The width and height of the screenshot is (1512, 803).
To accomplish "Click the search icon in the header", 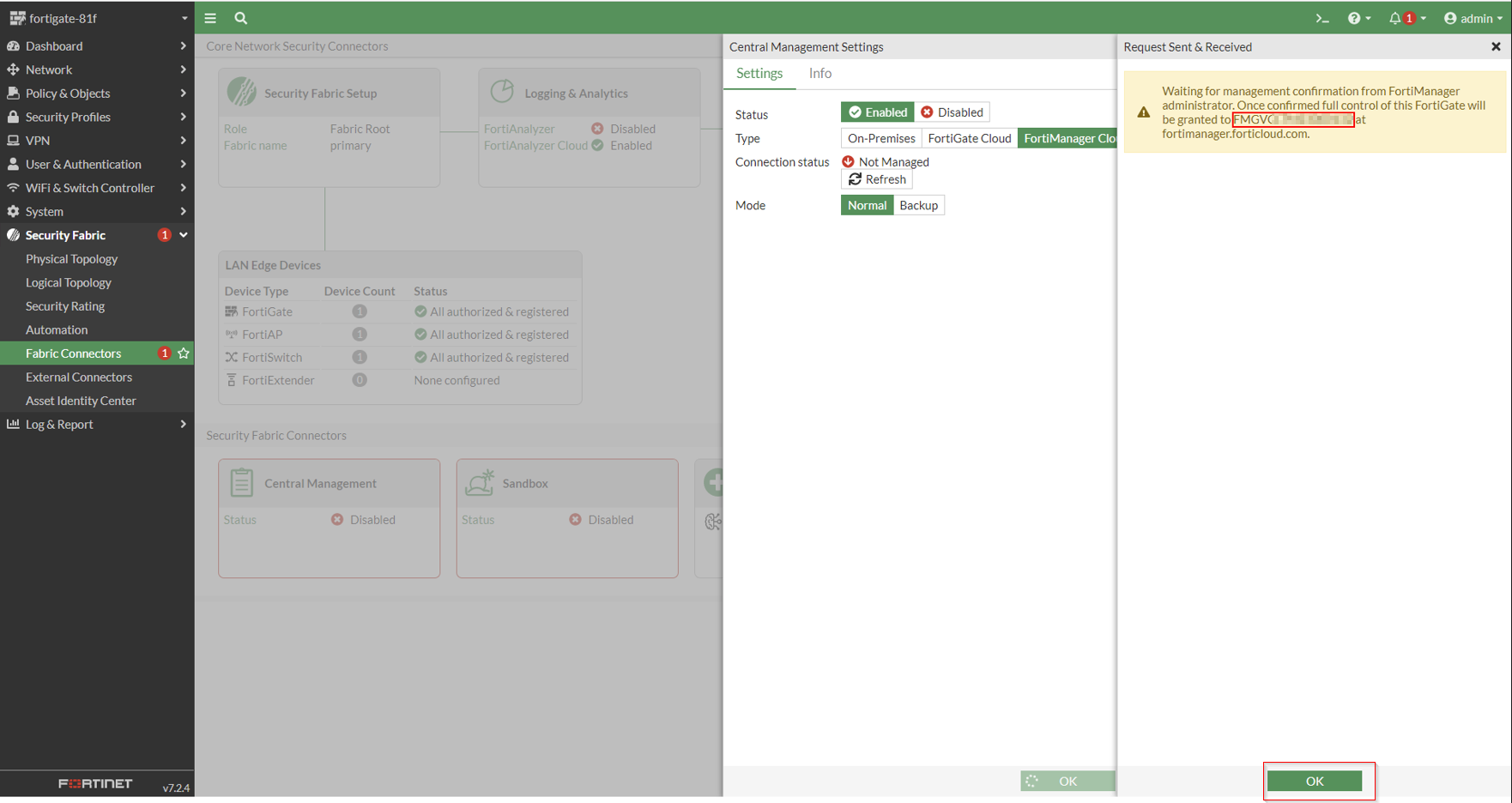I will [x=240, y=17].
